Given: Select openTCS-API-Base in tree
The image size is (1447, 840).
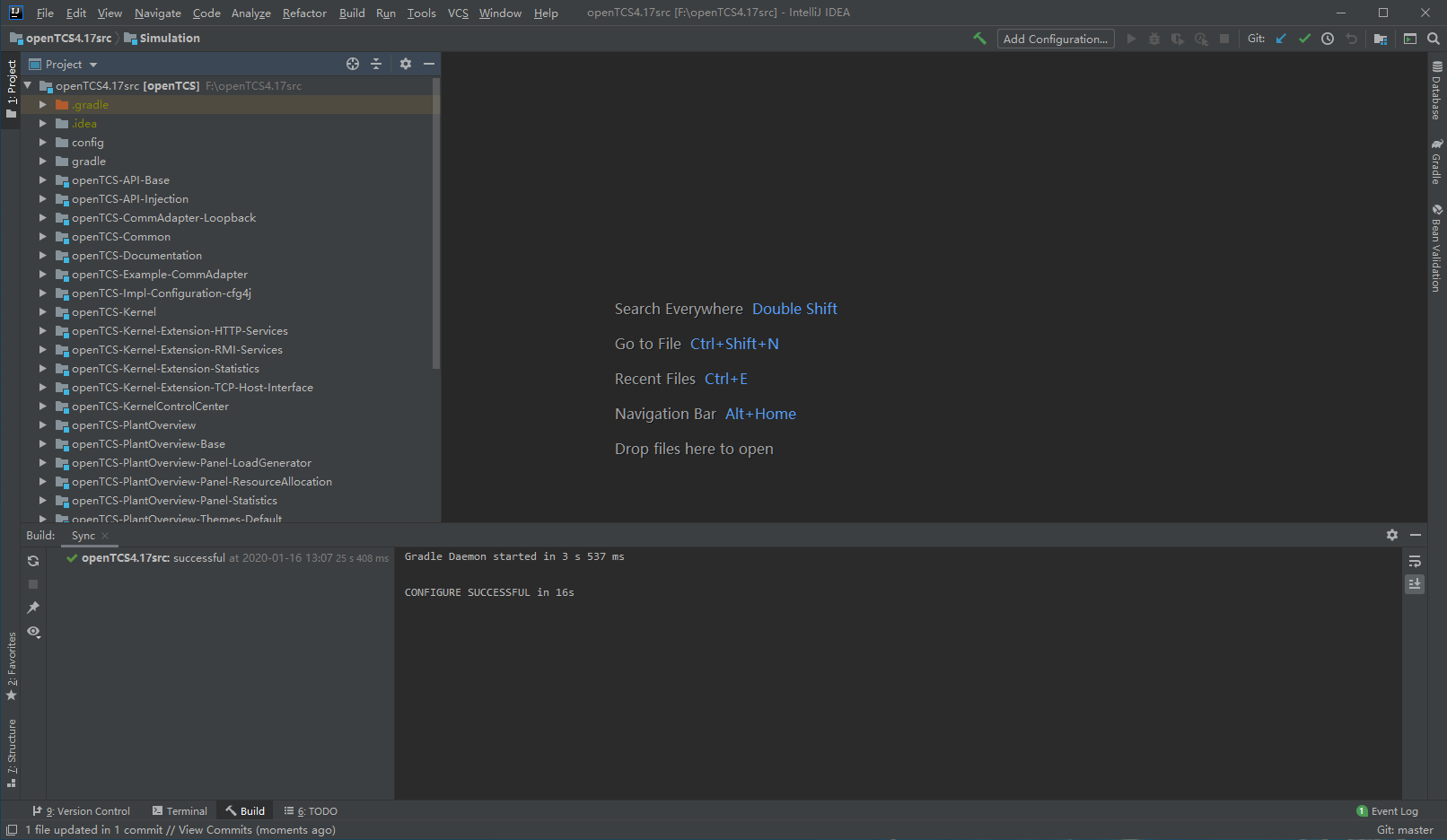Looking at the screenshot, I should [120, 180].
